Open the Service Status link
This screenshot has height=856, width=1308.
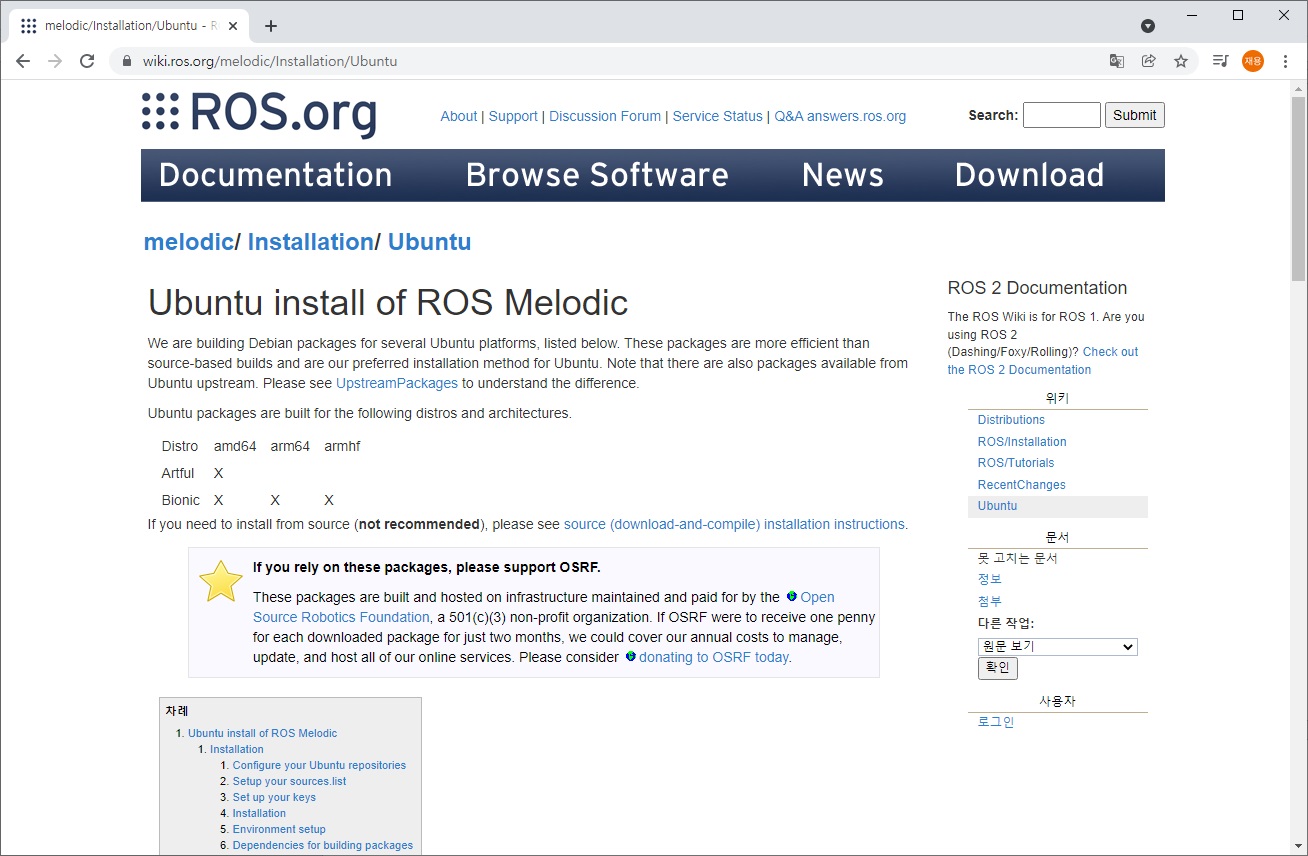[x=717, y=116]
